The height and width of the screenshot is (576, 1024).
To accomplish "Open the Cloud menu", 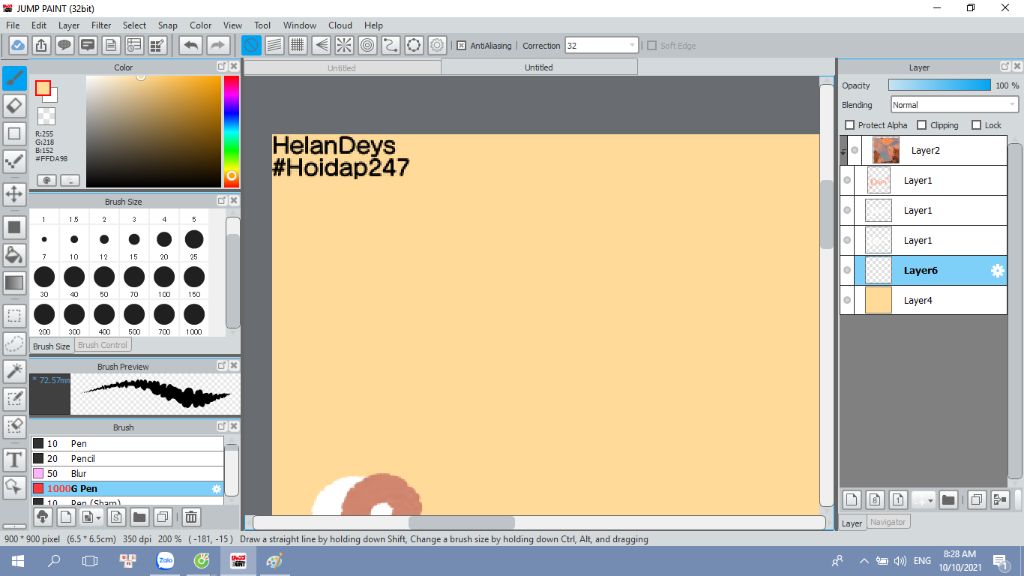I will click(x=340, y=25).
